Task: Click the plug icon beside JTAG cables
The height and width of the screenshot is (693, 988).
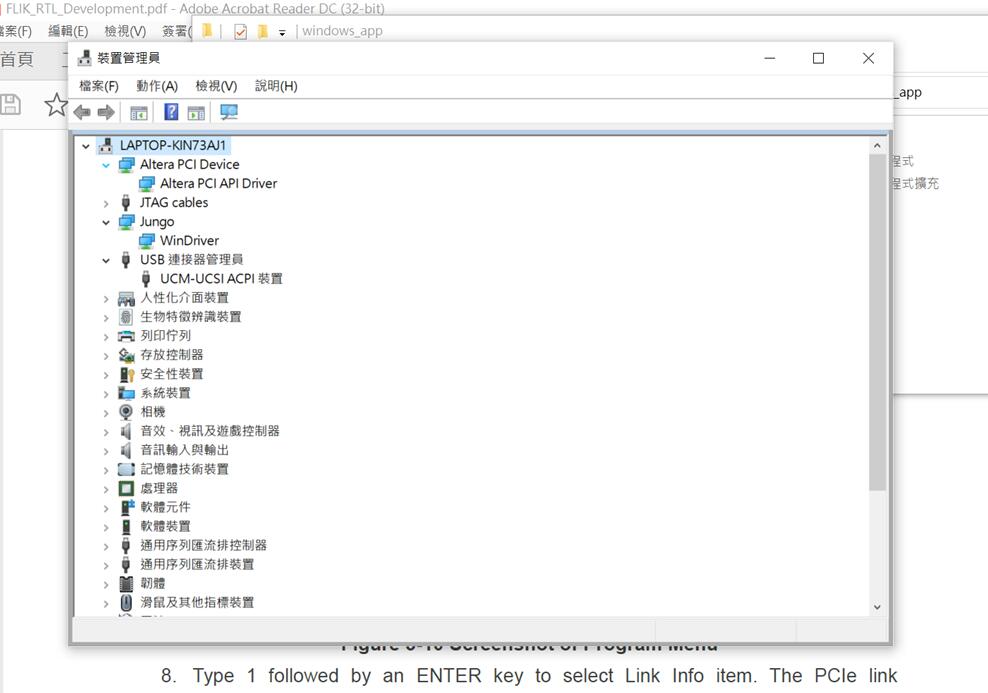Action: 126,202
